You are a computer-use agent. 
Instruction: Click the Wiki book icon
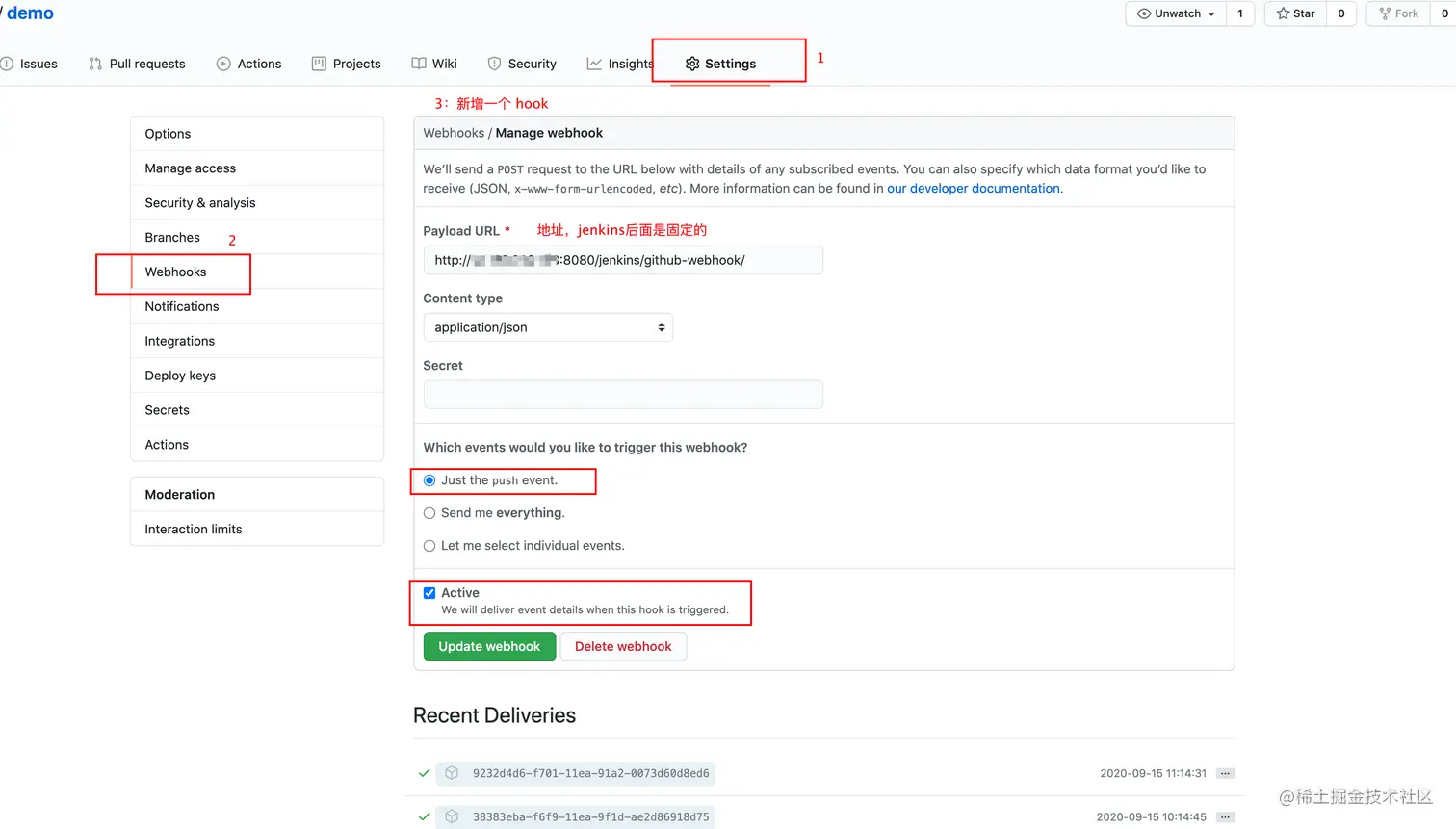point(419,64)
